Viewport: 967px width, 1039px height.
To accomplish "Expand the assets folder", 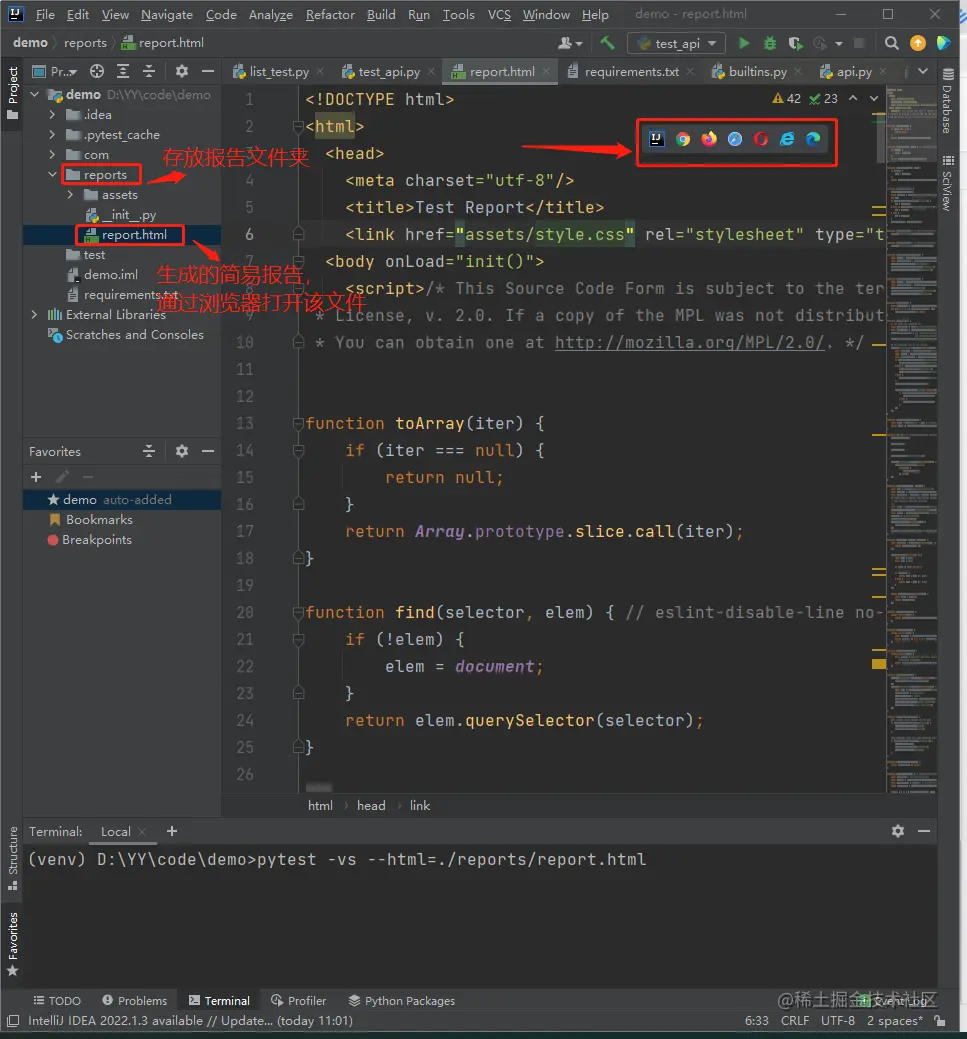I will point(70,195).
